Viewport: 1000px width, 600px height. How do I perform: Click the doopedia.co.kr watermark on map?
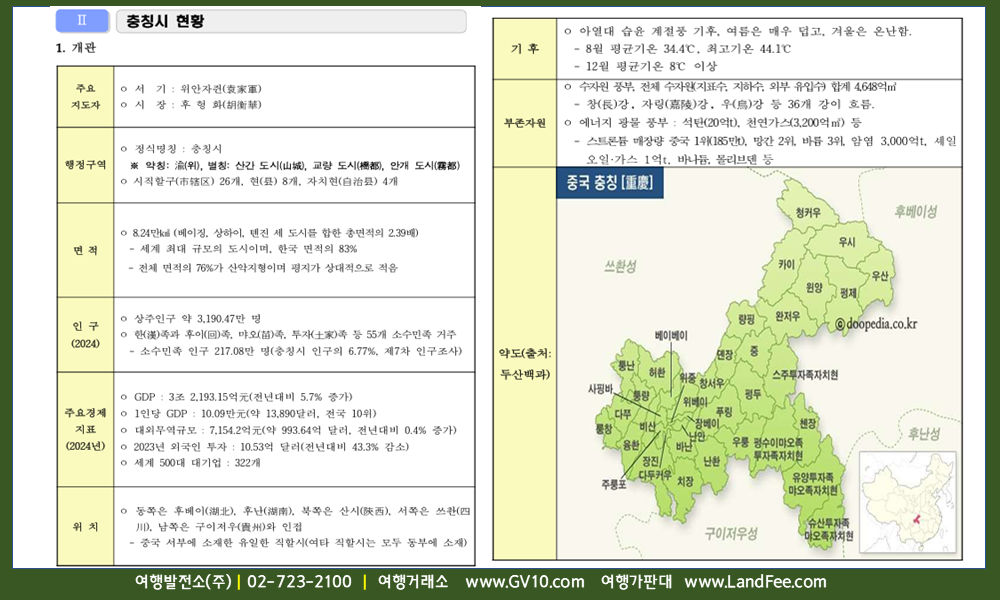coord(876,324)
